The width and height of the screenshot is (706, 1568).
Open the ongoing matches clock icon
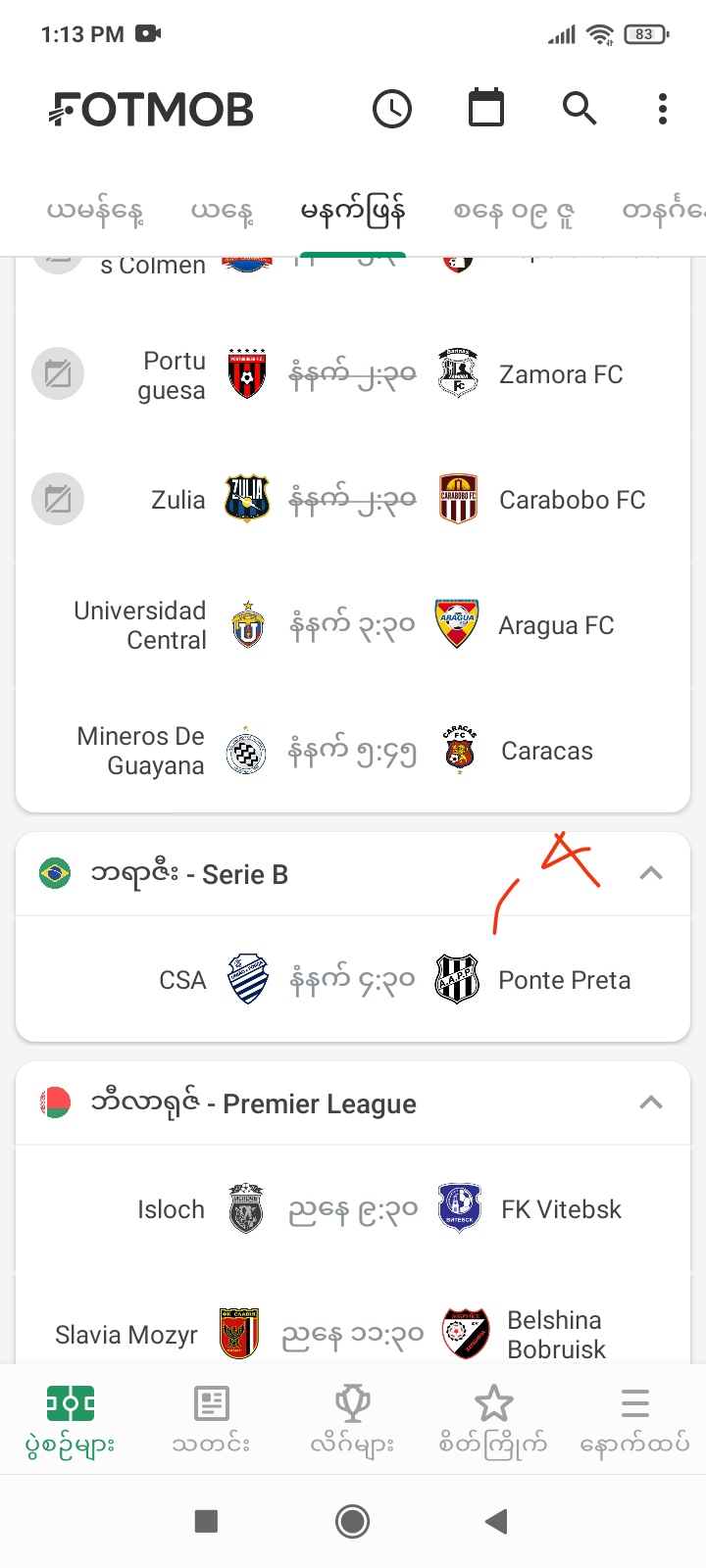pyautogui.click(x=392, y=109)
